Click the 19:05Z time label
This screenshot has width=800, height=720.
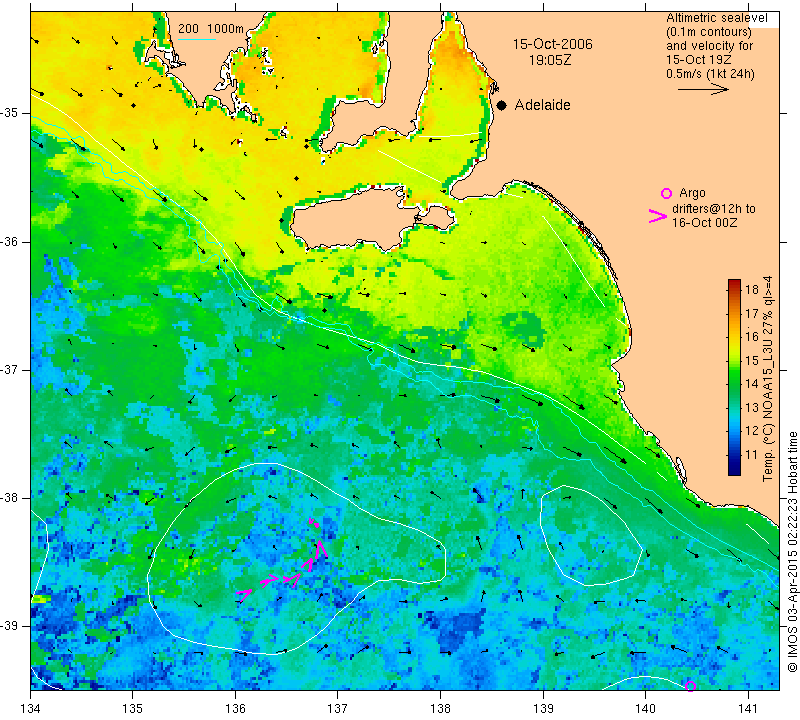pyautogui.click(x=550, y=60)
